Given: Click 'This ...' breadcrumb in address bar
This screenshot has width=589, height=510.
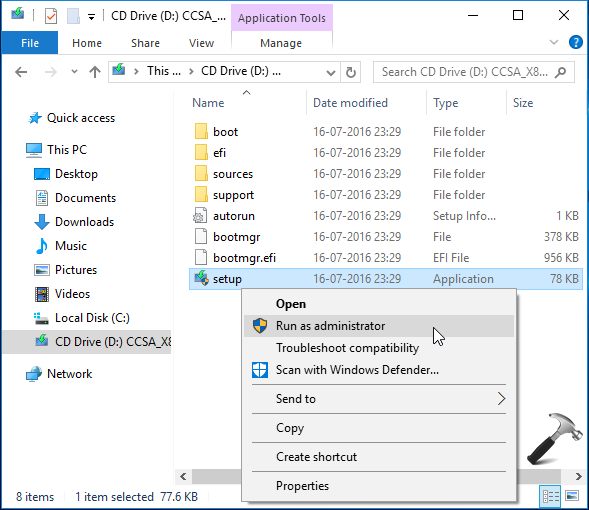Looking at the screenshot, I should tap(164, 71).
